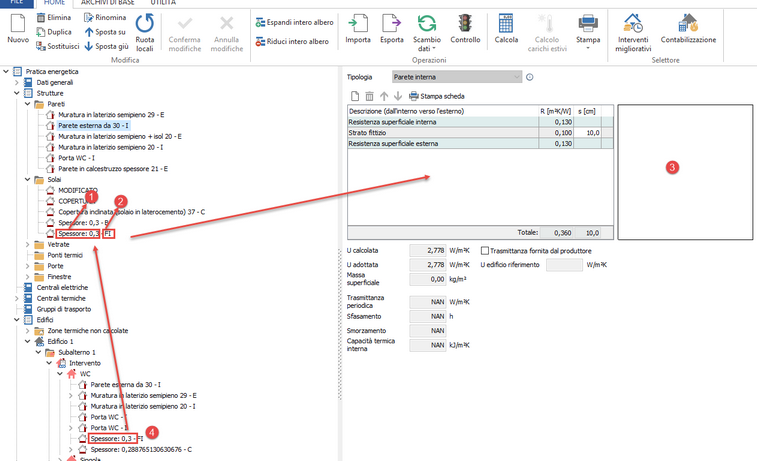This screenshot has height=461, width=757.
Task: Toggle Trasmittanza fornita dal produttore checkbox
Action: coord(485,251)
